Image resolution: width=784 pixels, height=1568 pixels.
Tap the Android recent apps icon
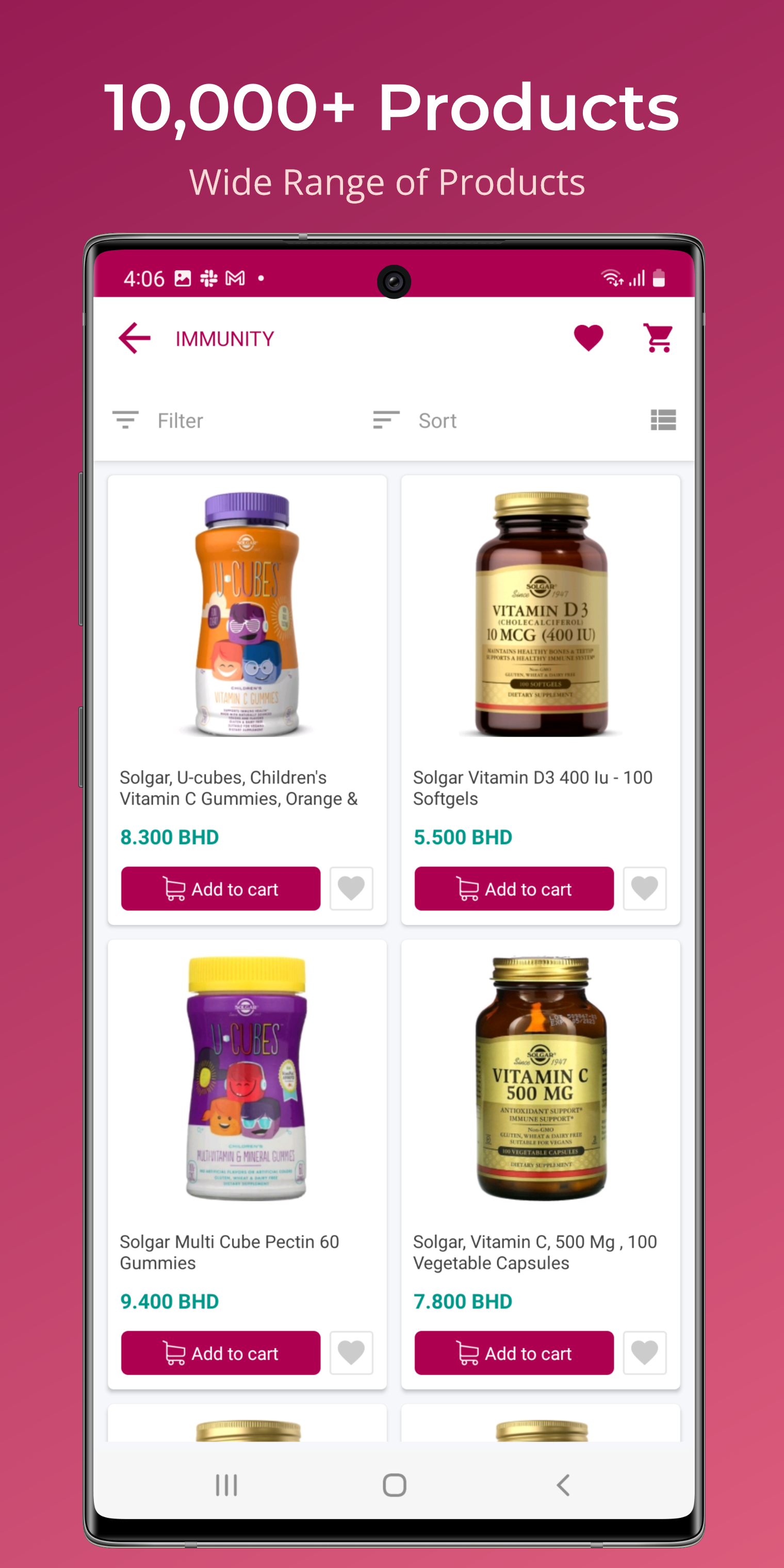pos(226,1485)
